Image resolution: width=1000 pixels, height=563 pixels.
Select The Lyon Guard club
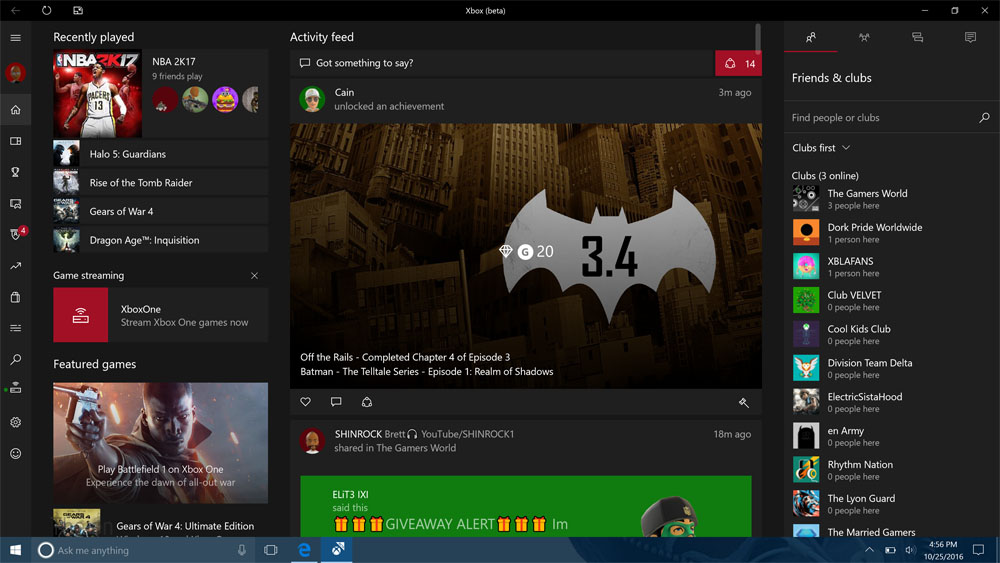click(892, 504)
